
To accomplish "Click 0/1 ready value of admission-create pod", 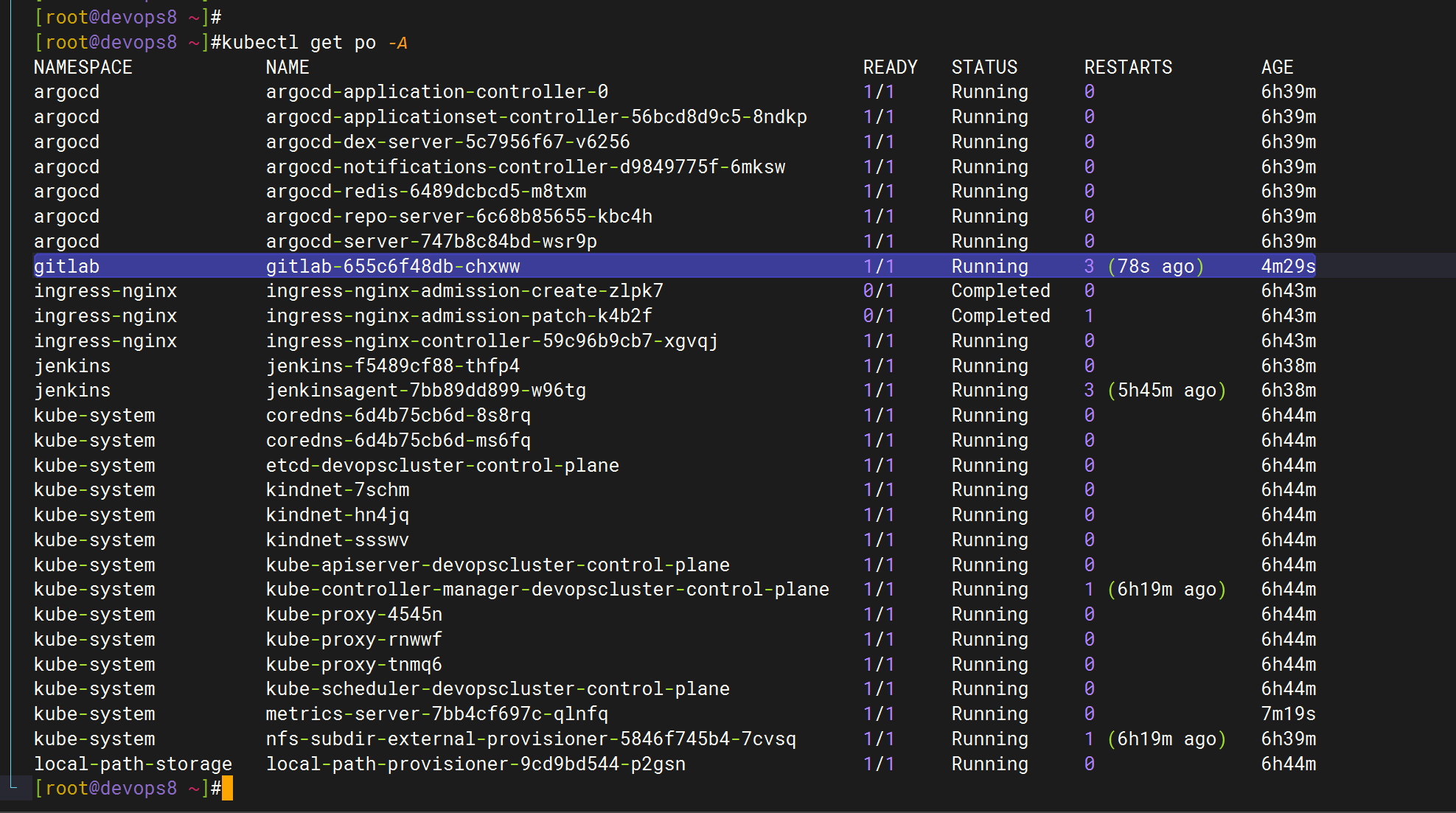I will 879,291.
